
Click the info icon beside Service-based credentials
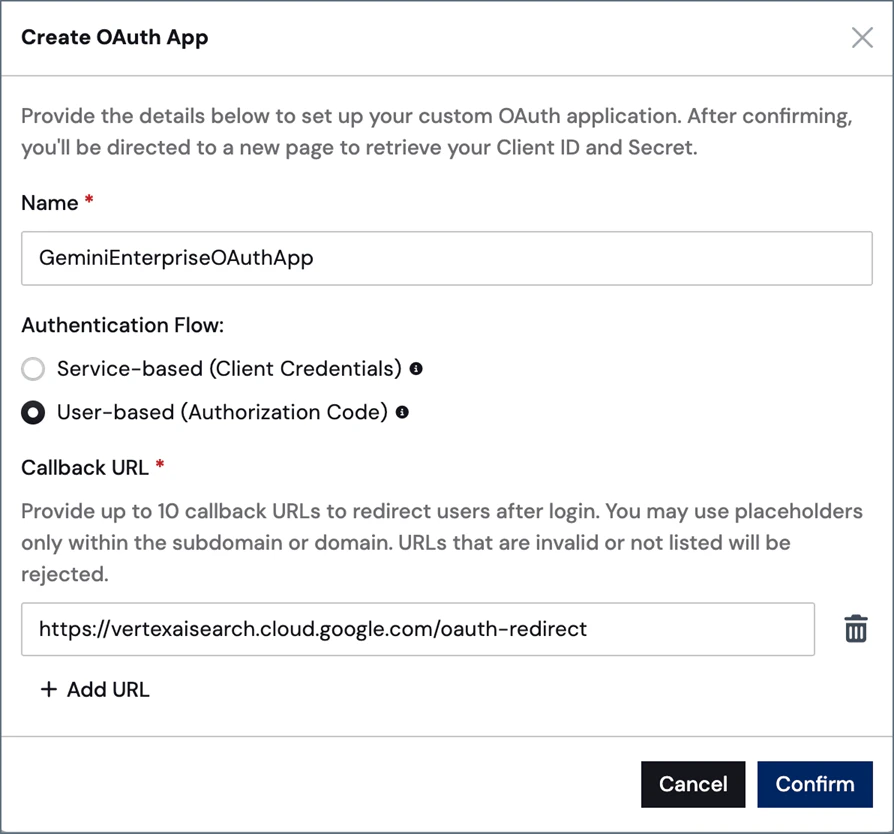click(418, 369)
